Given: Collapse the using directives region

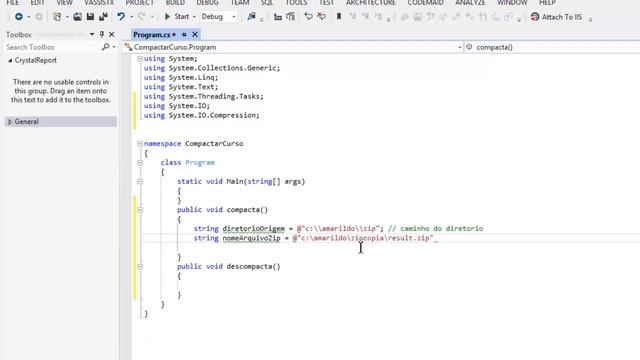Looking at the screenshot, I should click(140, 59).
